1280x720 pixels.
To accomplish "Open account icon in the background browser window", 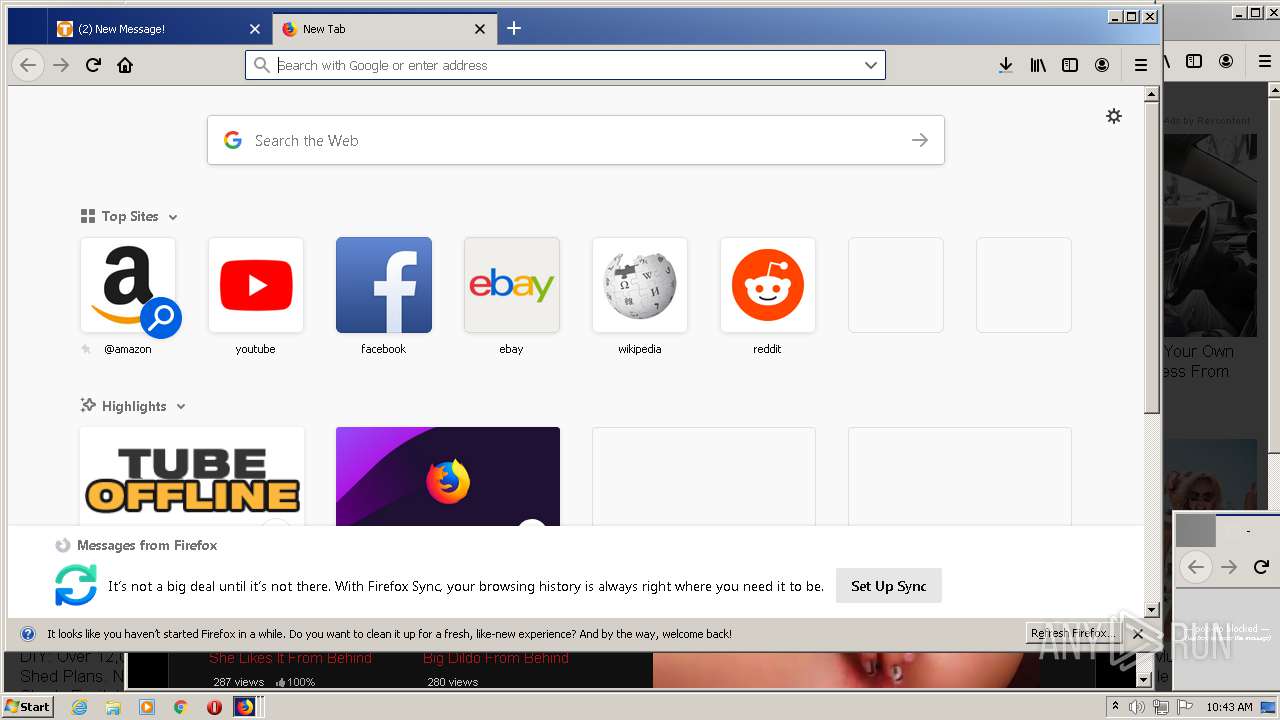I will [1226, 61].
